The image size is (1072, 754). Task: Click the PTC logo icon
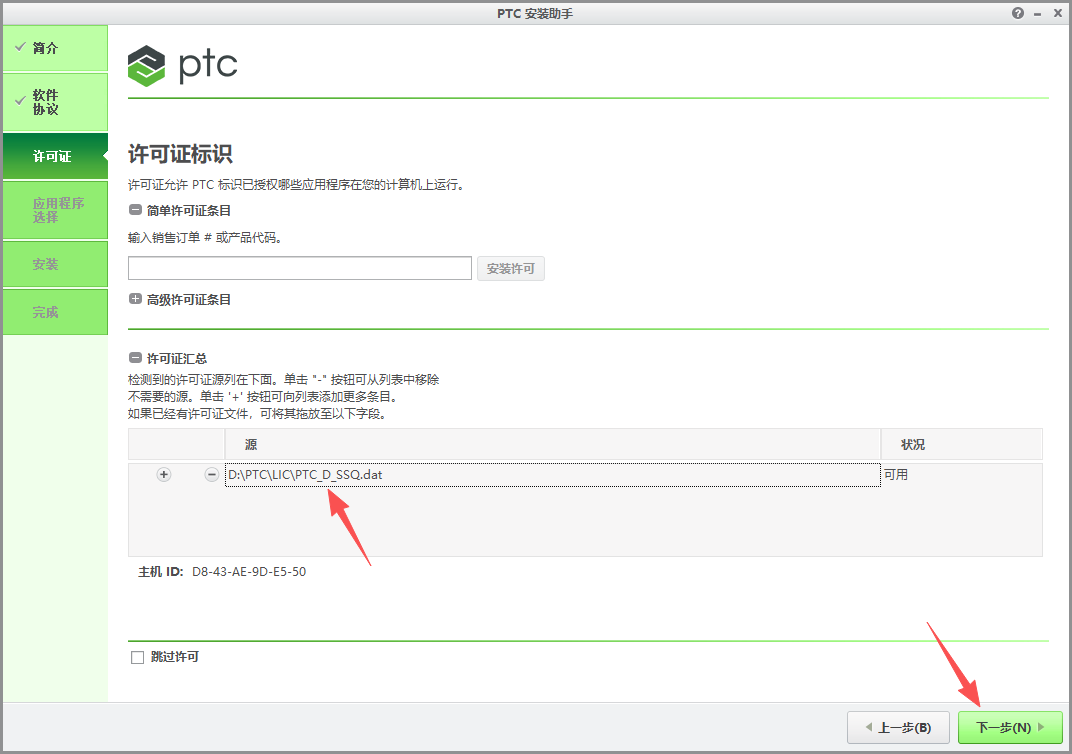(146, 66)
